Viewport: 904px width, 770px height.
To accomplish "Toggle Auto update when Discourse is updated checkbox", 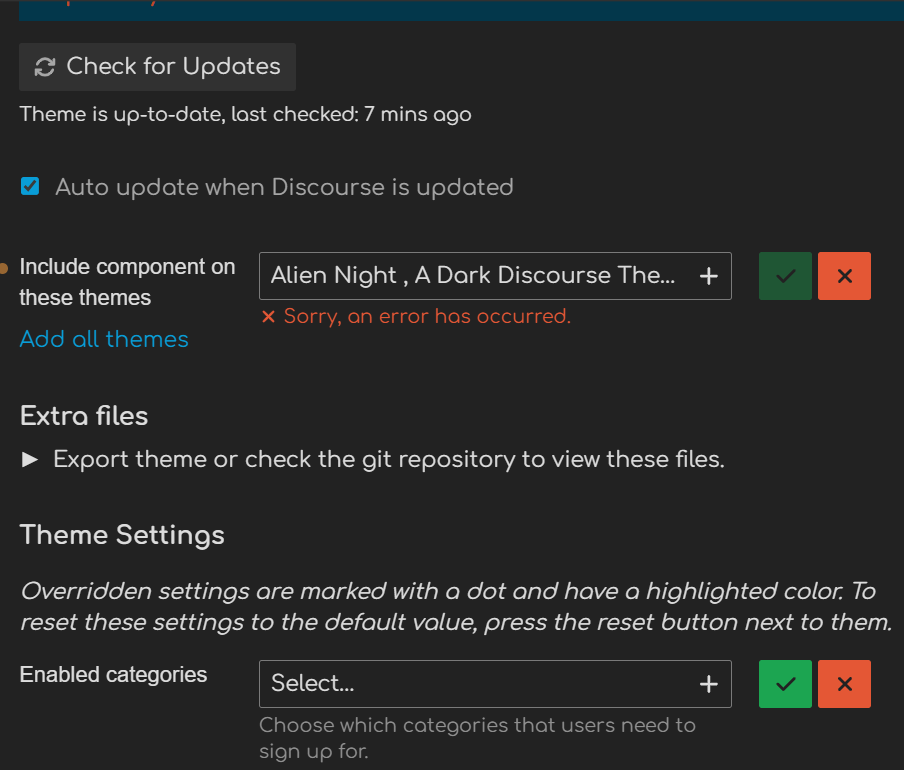I will coord(30,186).
